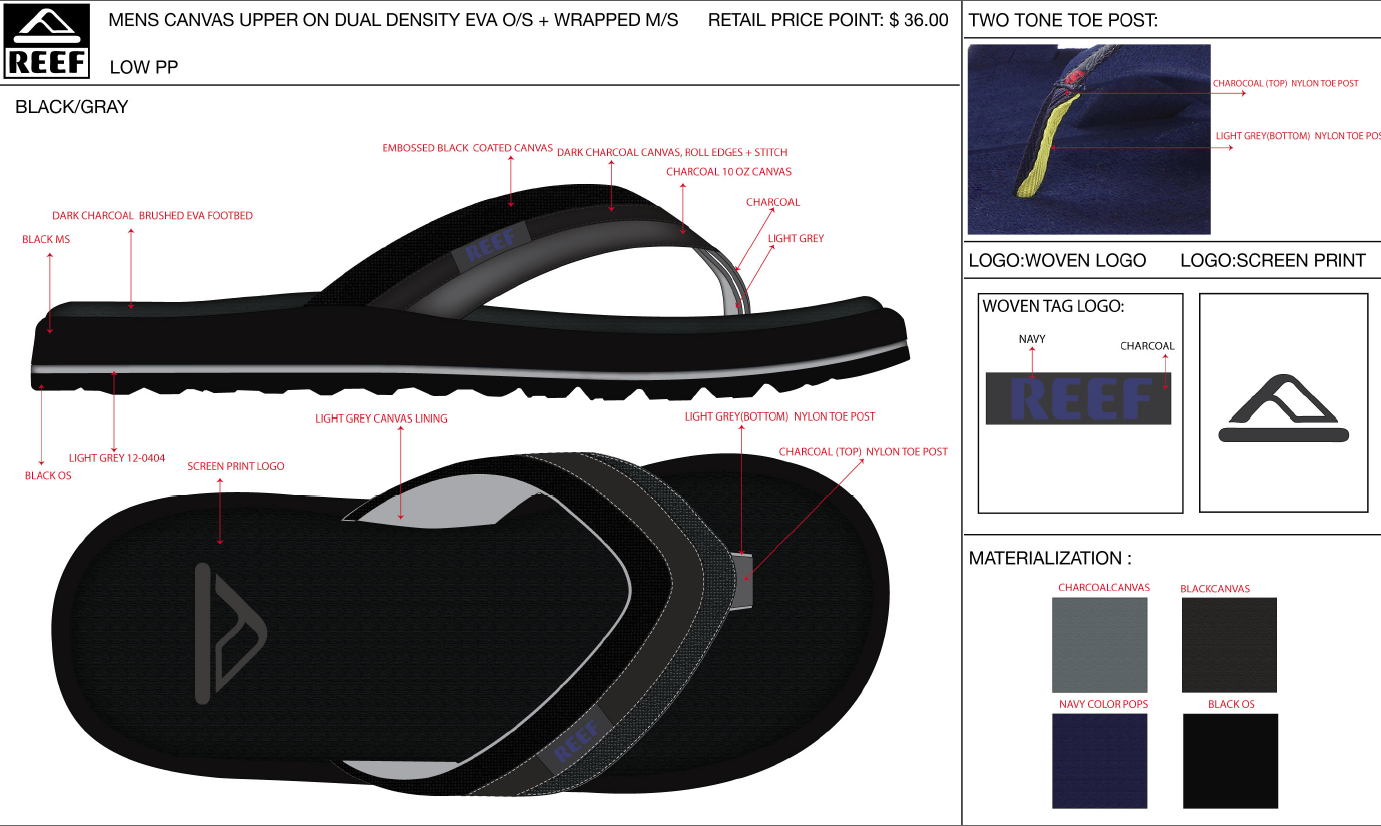Click the light grey toe post on the top-view sandal
1381x826 pixels.
pyautogui.click(x=743, y=580)
